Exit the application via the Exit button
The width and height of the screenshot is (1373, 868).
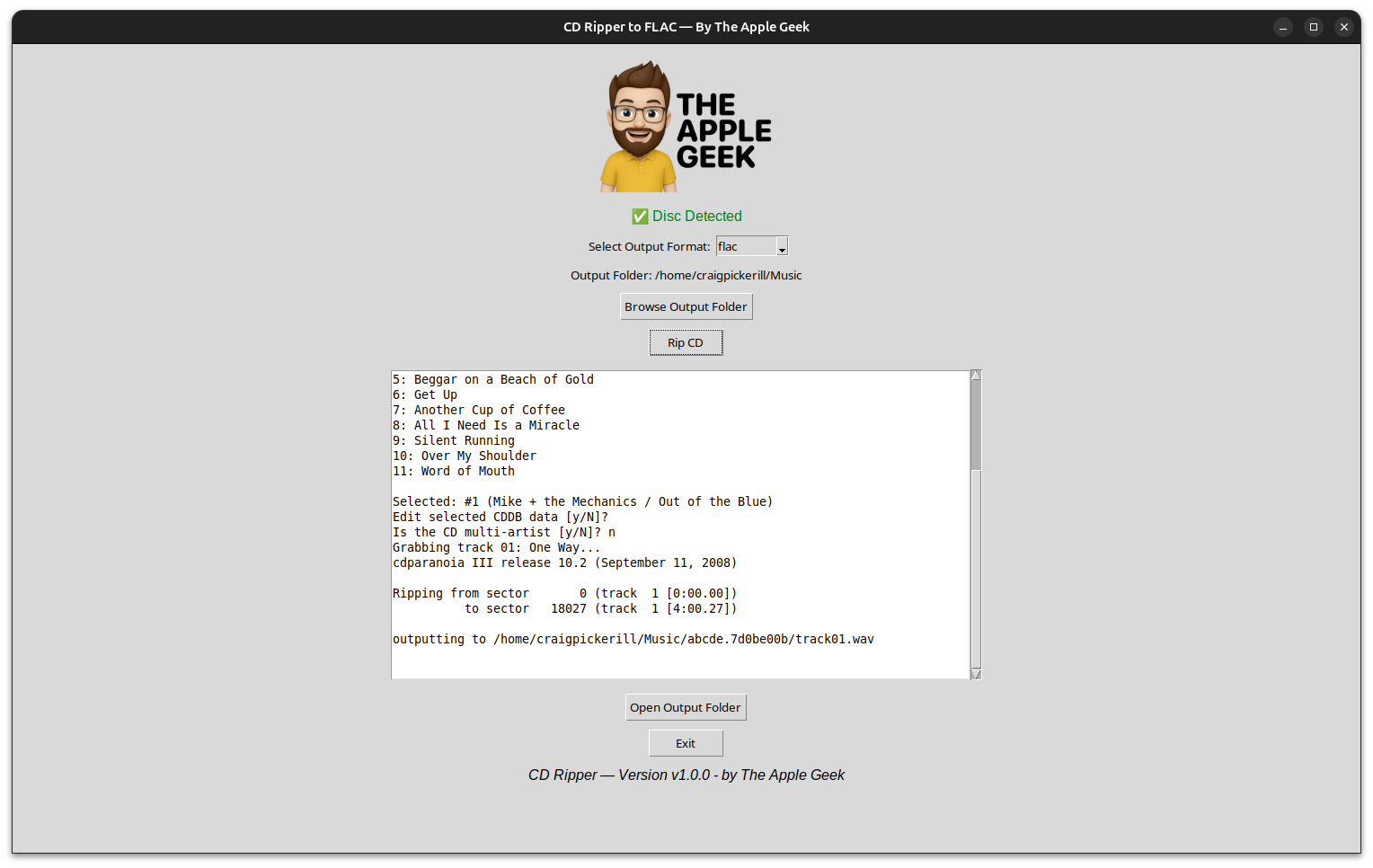[686, 744]
